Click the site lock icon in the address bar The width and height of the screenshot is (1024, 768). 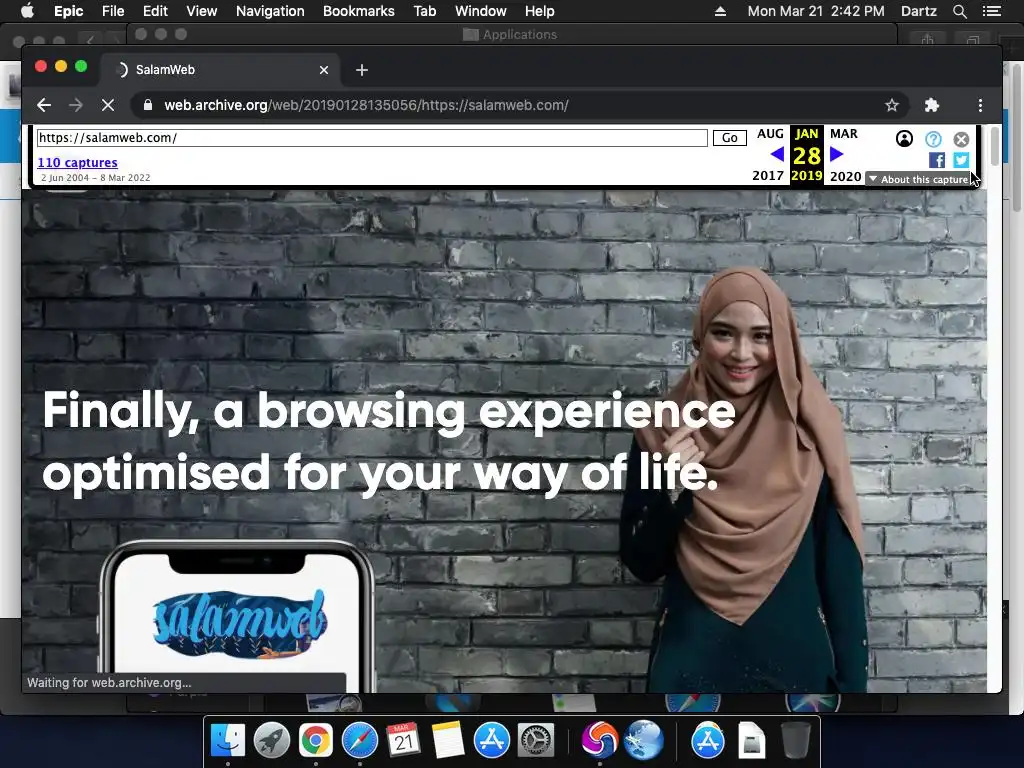pyautogui.click(x=148, y=105)
